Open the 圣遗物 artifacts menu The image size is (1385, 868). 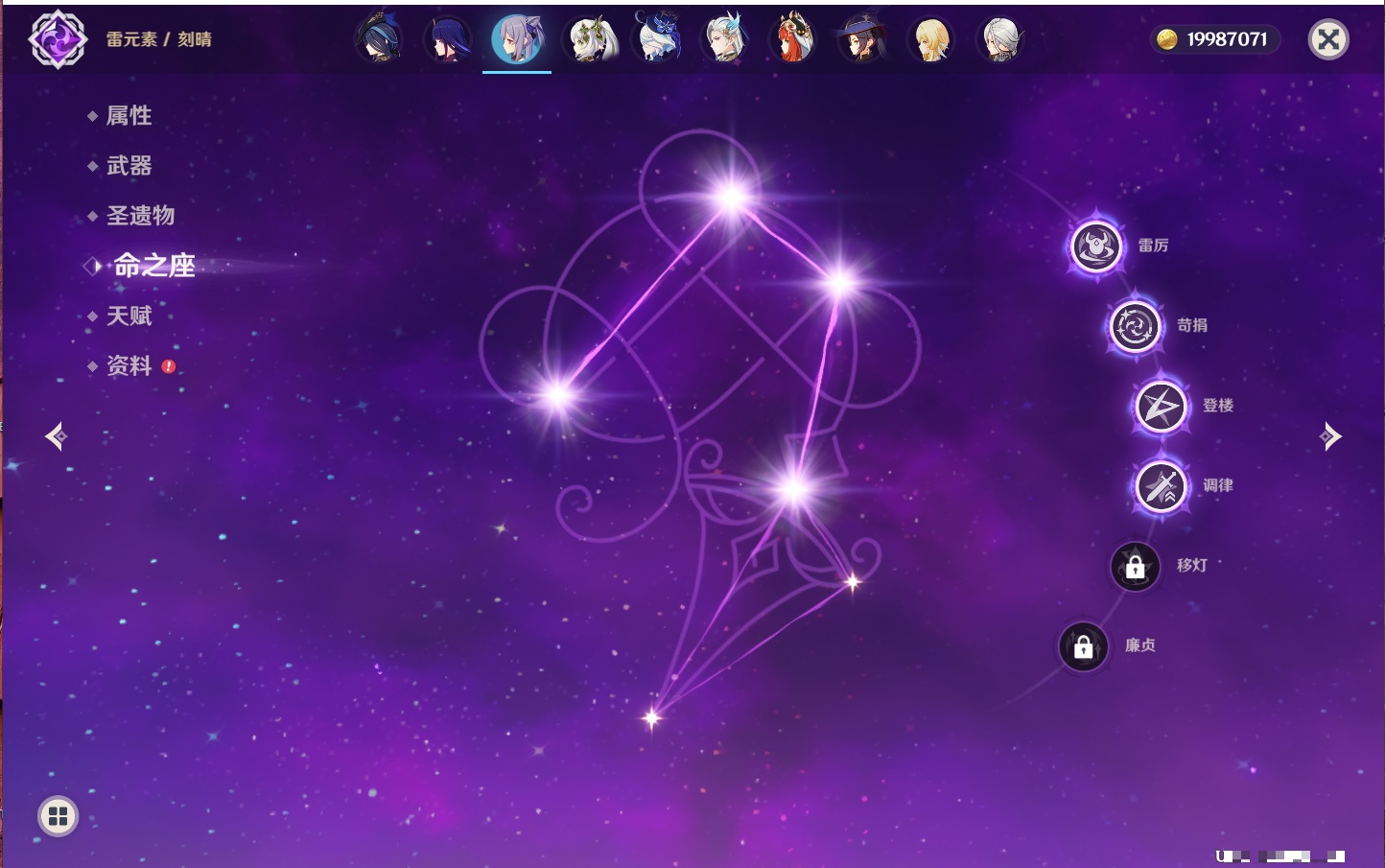[140, 216]
